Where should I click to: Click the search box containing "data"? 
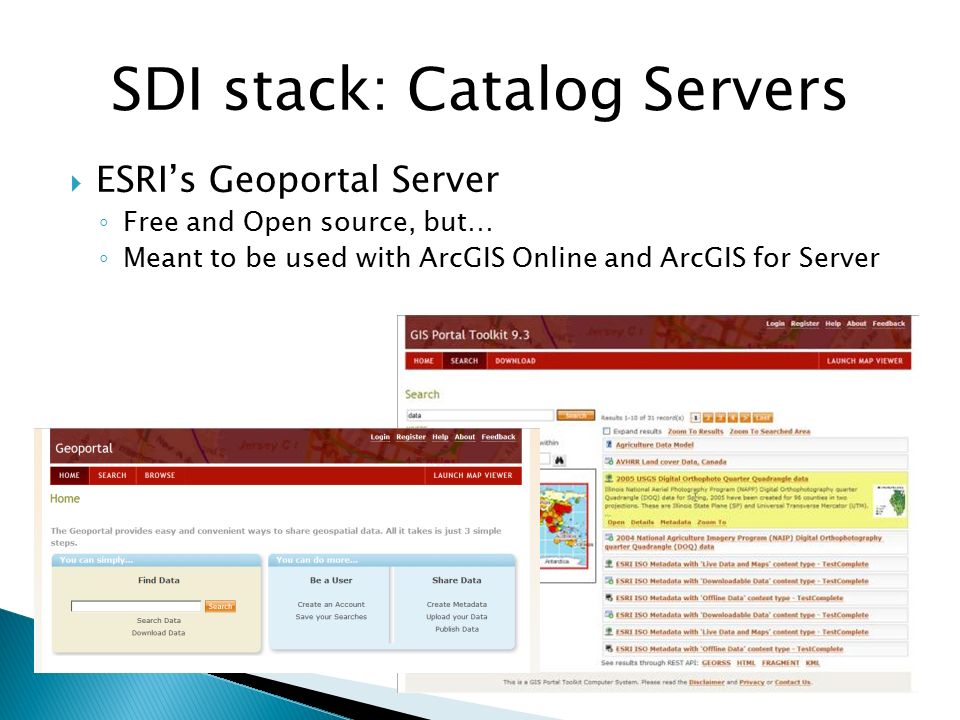[x=479, y=416]
